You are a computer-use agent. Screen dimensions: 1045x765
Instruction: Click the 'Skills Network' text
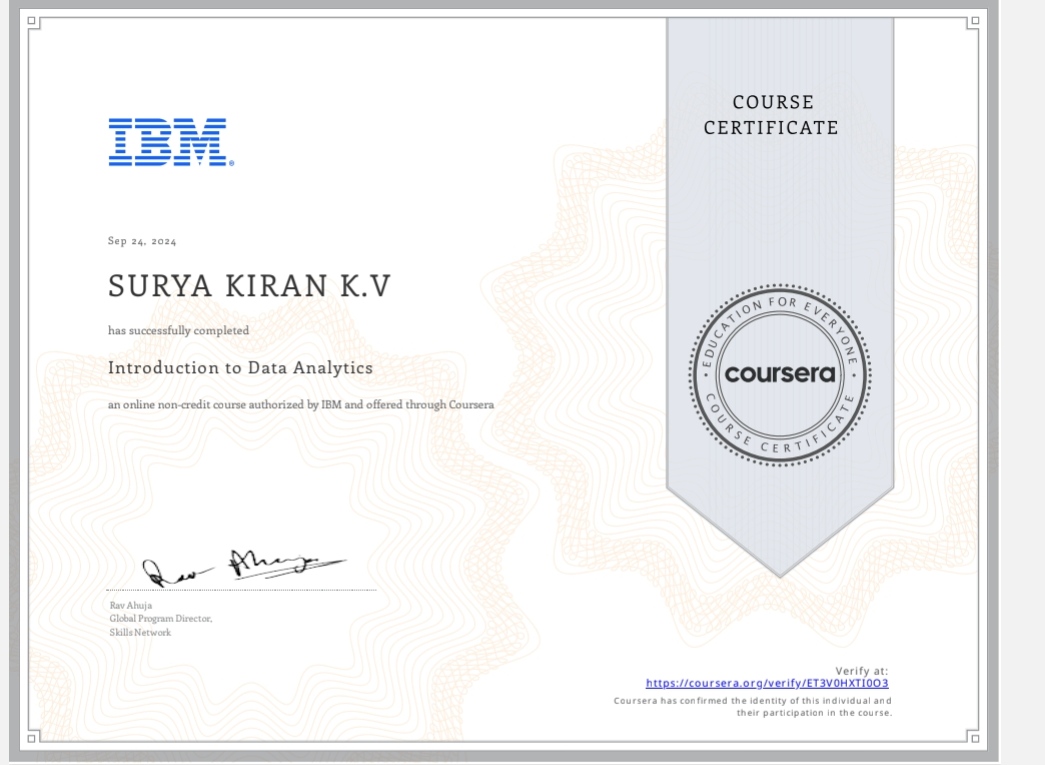point(140,632)
